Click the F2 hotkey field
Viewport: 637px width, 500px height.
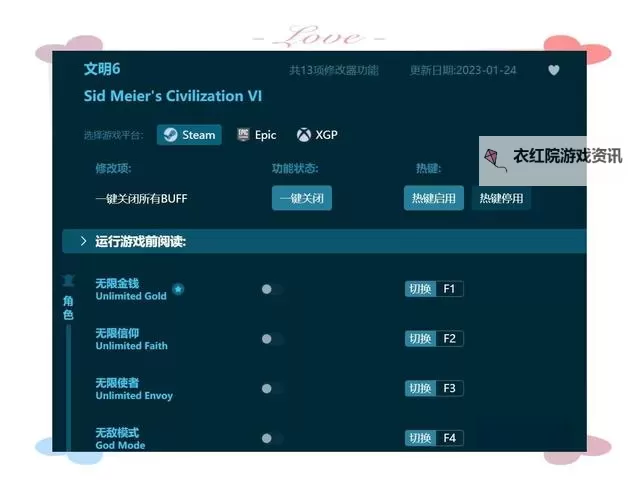tap(449, 339)
